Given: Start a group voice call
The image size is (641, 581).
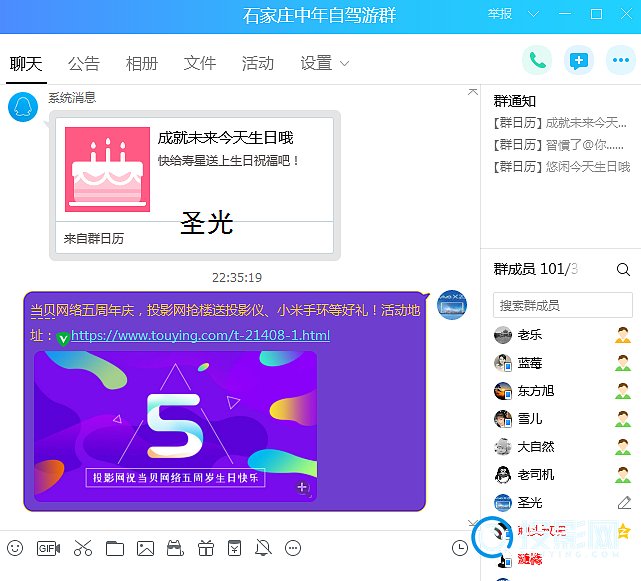Looking at the screenshot, I should 537,61.
